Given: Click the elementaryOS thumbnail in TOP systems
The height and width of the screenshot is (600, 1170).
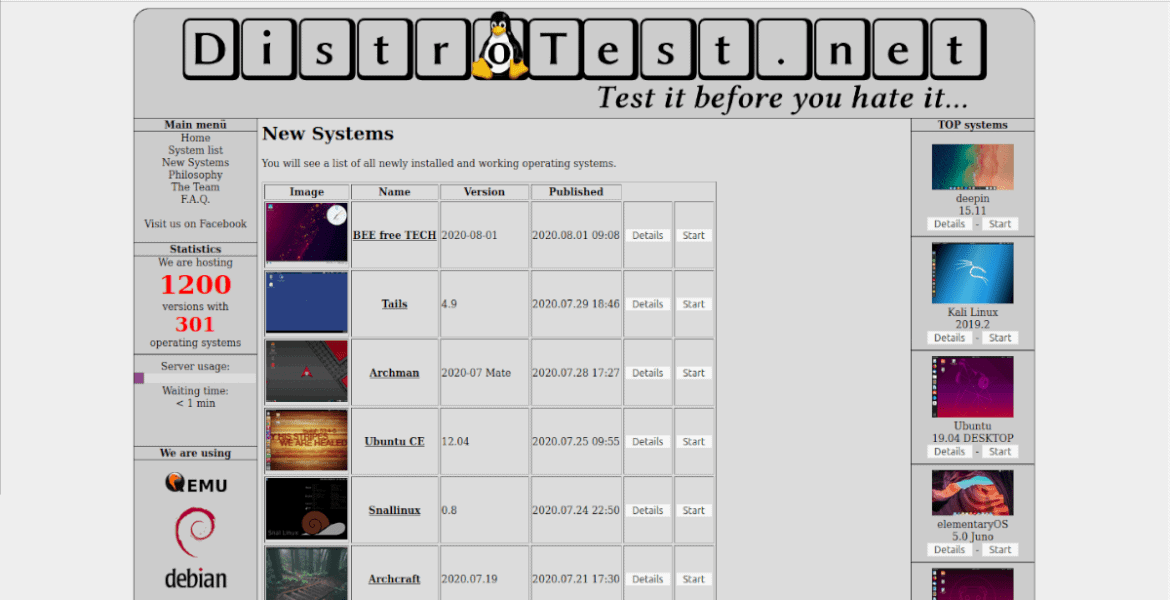Looking at the screenshot, I should click(972, 493).
